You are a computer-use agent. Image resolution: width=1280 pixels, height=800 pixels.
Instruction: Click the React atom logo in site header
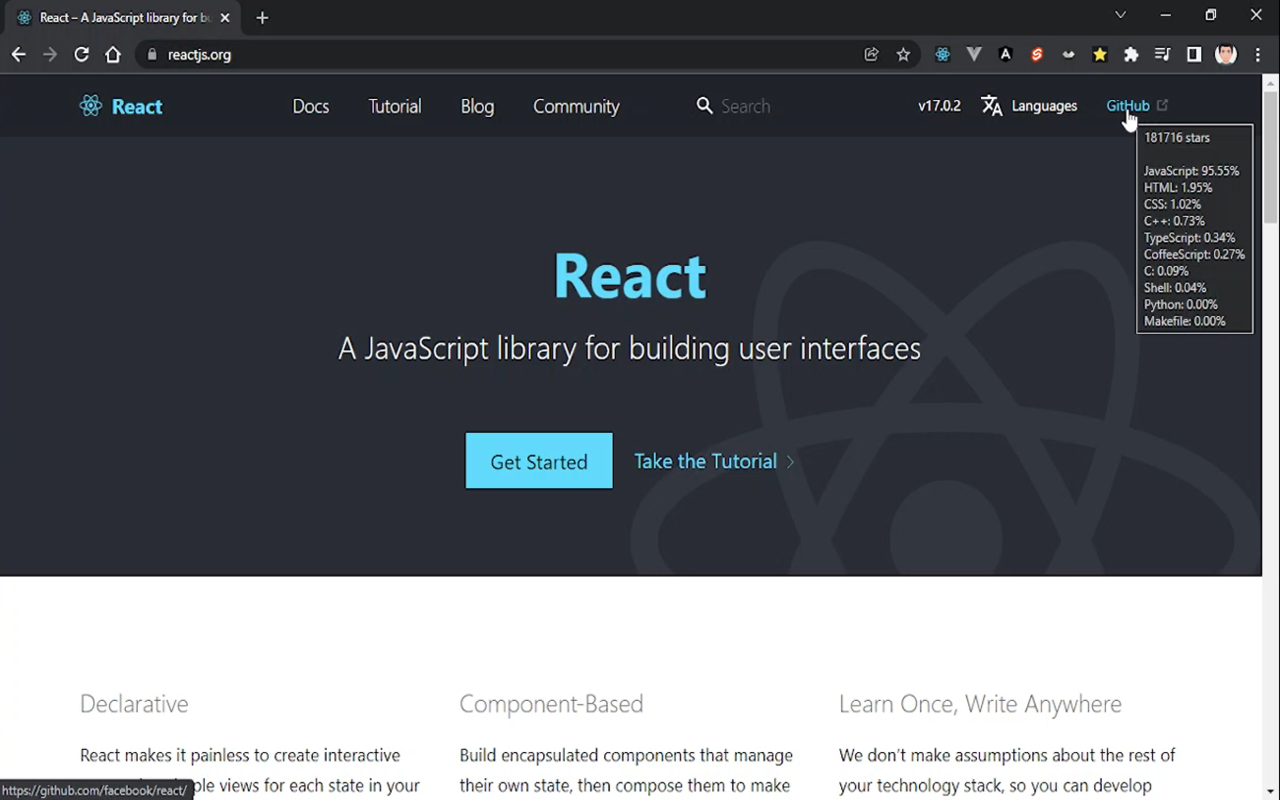point(91,106)
